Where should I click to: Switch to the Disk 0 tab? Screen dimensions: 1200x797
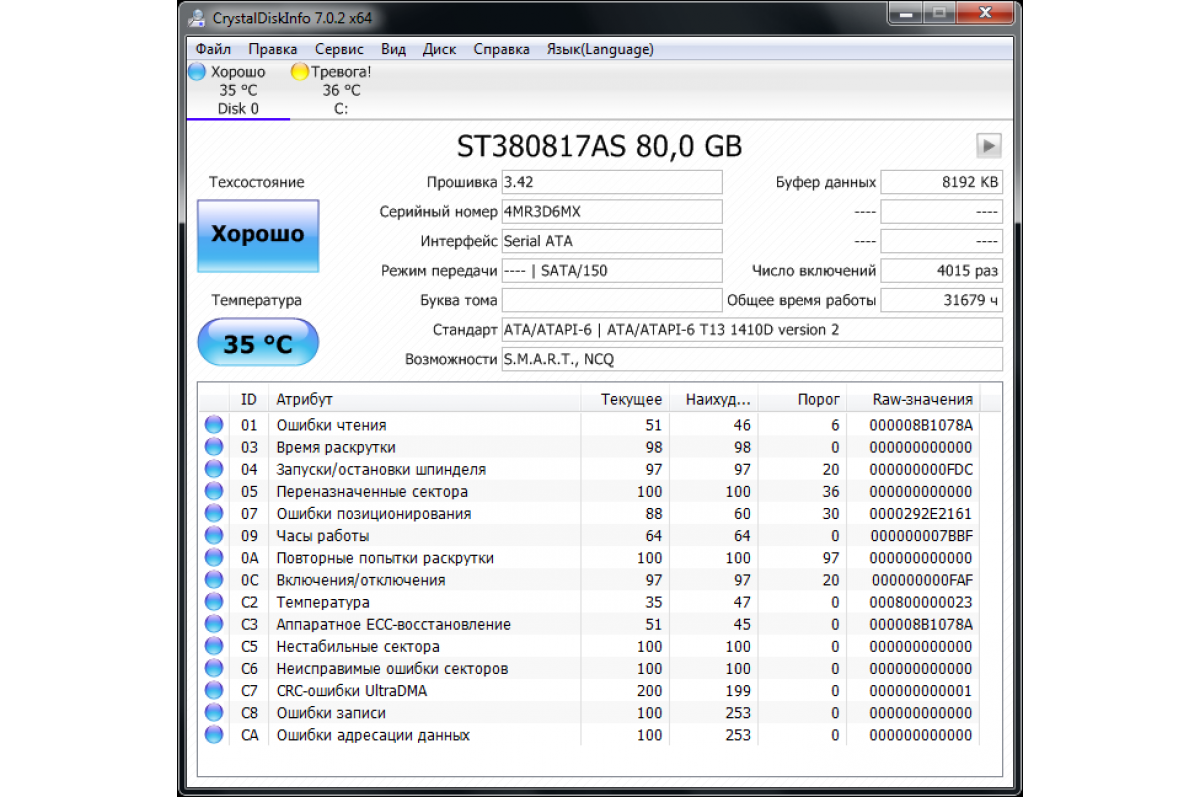click(238, 91)
